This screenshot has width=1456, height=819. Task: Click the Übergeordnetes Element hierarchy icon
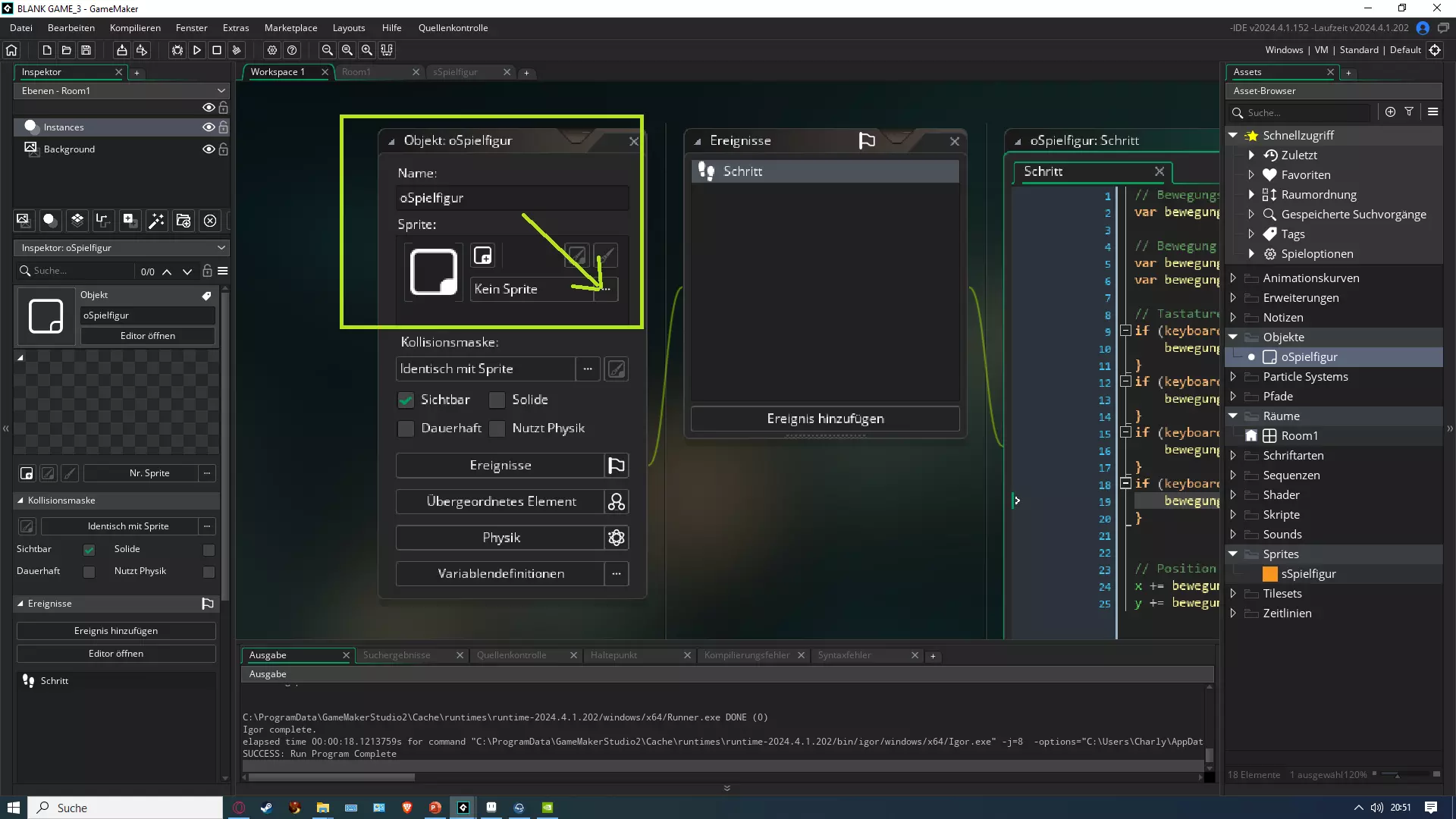pyautogui.click(x=617, y=501)
